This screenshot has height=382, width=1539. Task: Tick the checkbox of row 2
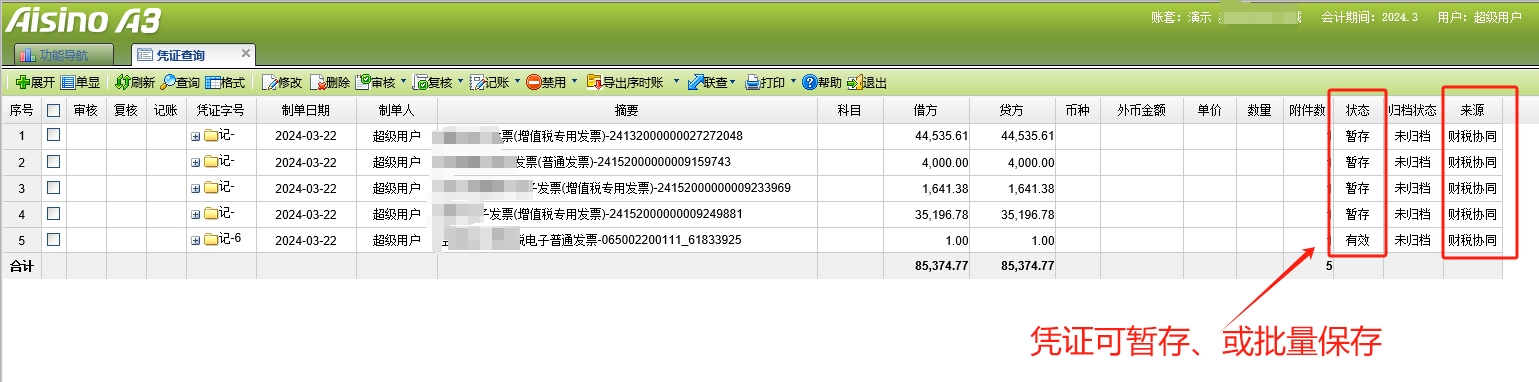coord(54,161)
